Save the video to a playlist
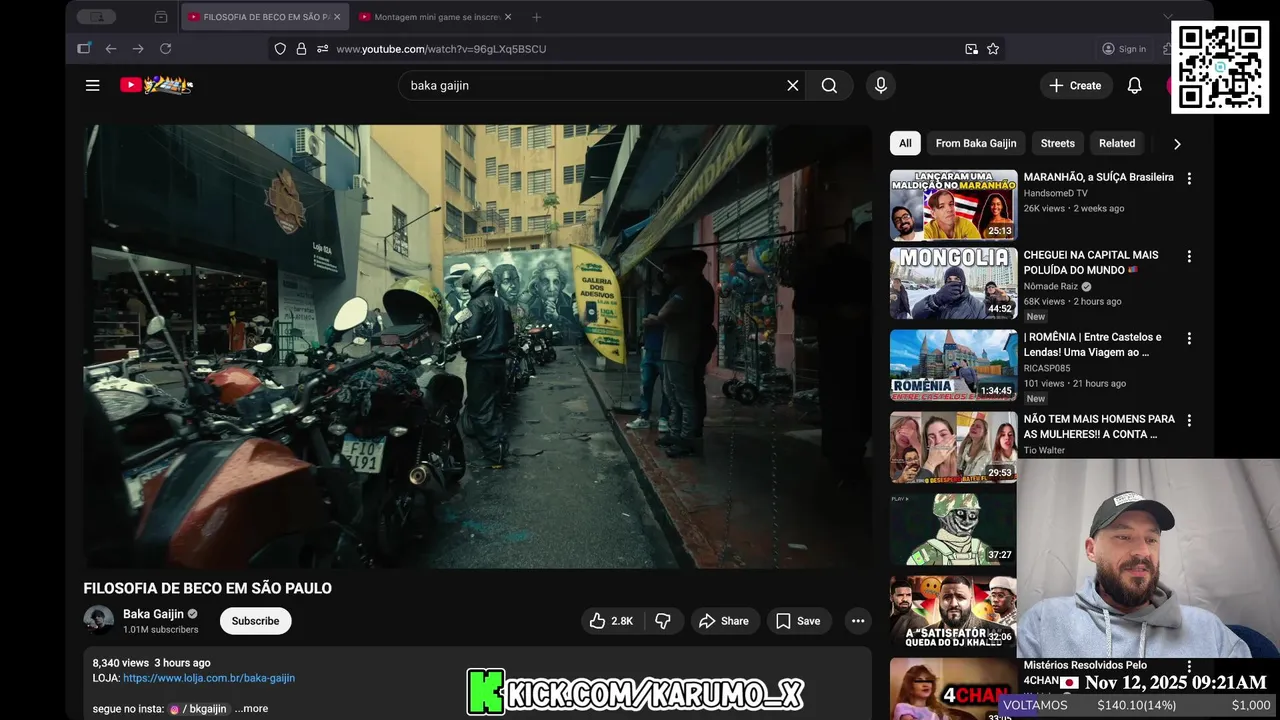The image size is (1280, 720). point(799,621)
